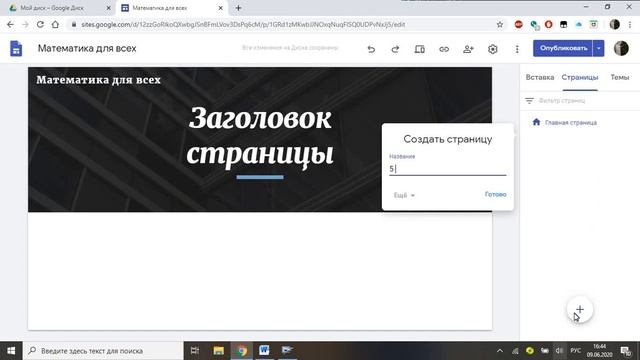Click the browser address bar
Viewport: 640px width, 360px height.
click(282, 24)
